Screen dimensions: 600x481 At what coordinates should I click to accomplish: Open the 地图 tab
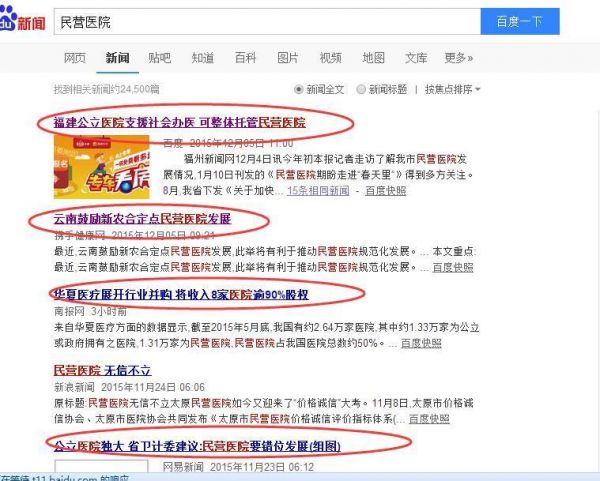tap(373, 58)
